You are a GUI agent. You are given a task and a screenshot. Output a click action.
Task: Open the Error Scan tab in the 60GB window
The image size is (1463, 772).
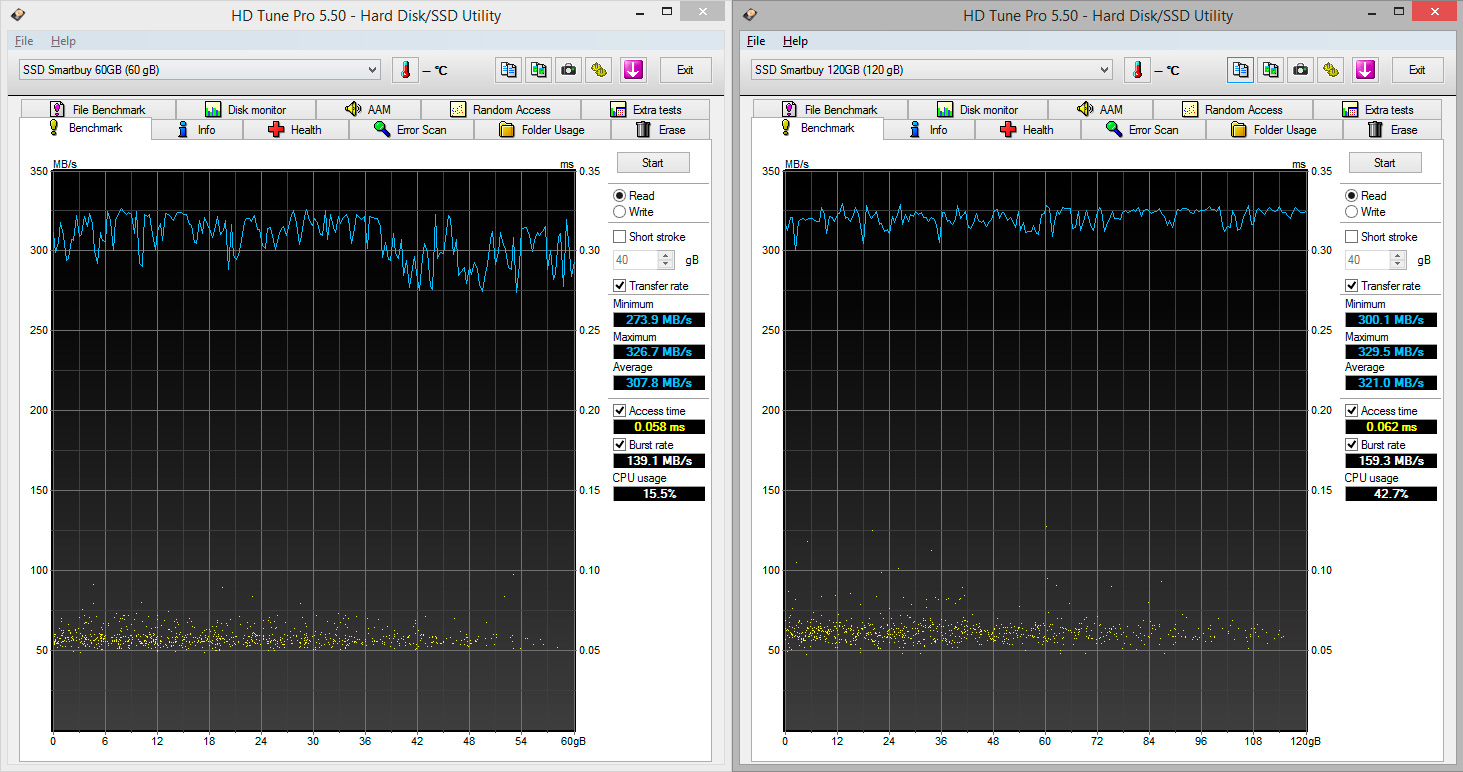[410, 130]
